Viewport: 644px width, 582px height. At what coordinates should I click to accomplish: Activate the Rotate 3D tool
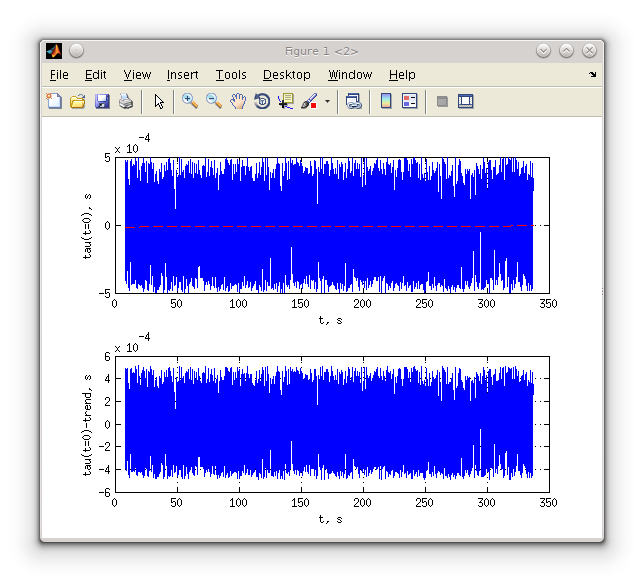click(262, 101)
